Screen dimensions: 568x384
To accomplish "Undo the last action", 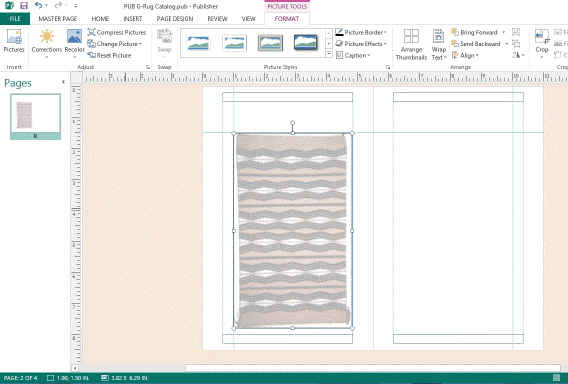I will [x=38, y=5].
